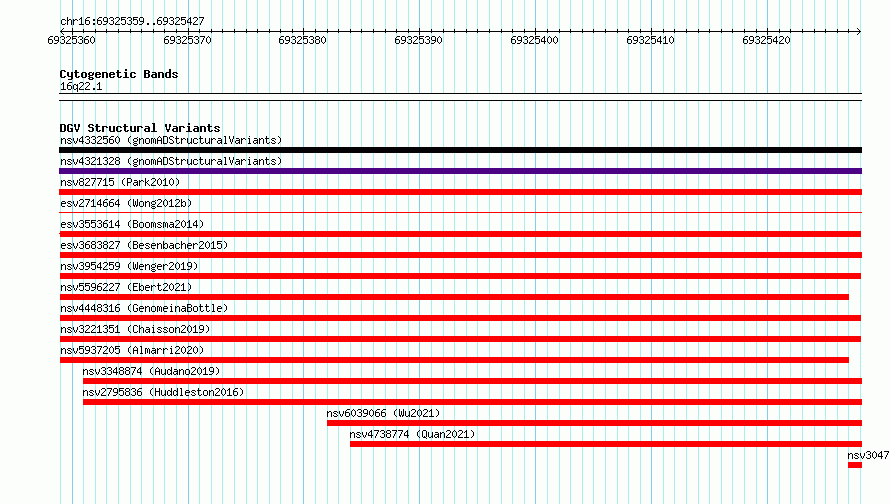Select the purple nsv4321328 variant bar

pos(460,171)
